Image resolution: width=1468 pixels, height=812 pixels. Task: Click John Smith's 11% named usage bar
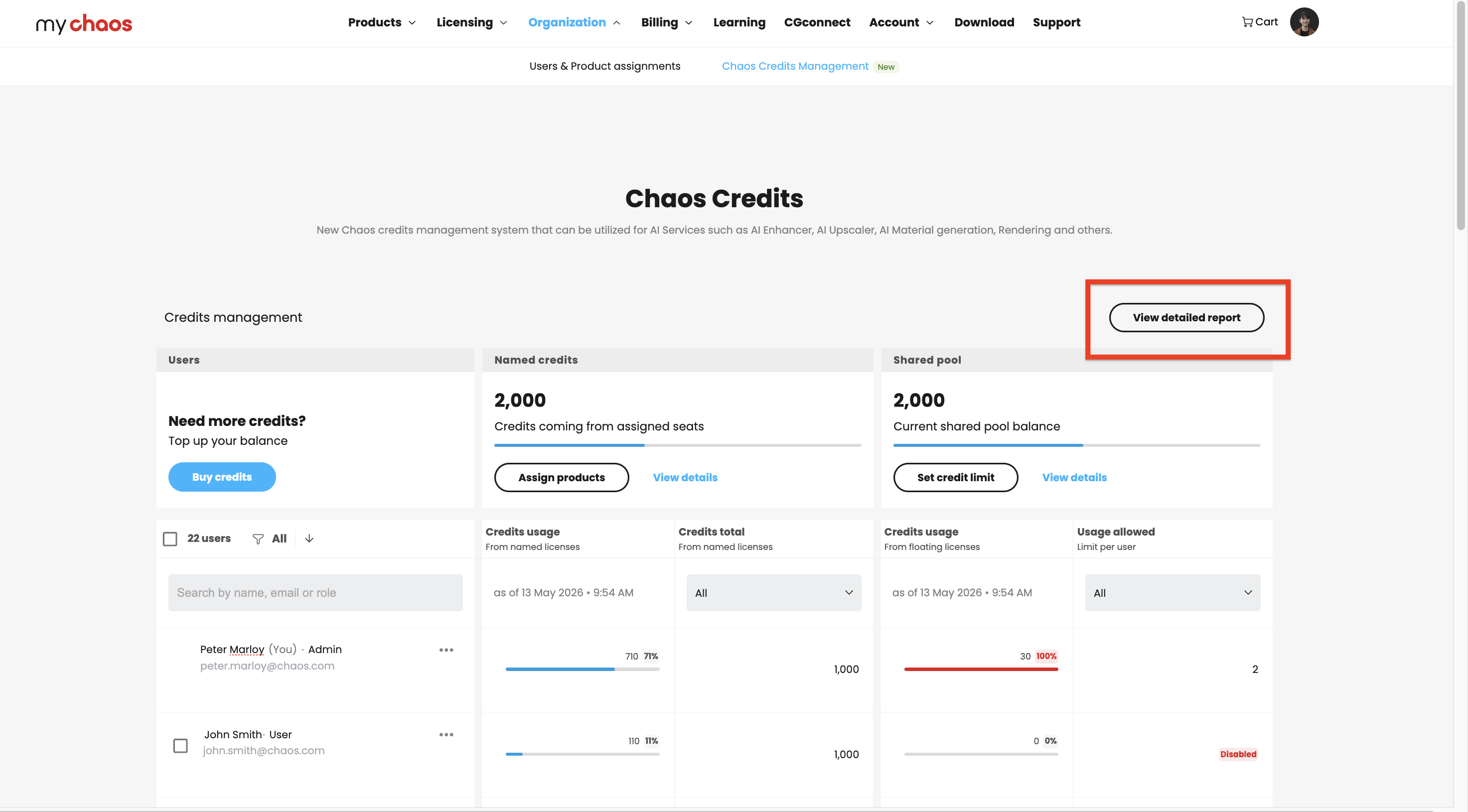pos(583,754)
